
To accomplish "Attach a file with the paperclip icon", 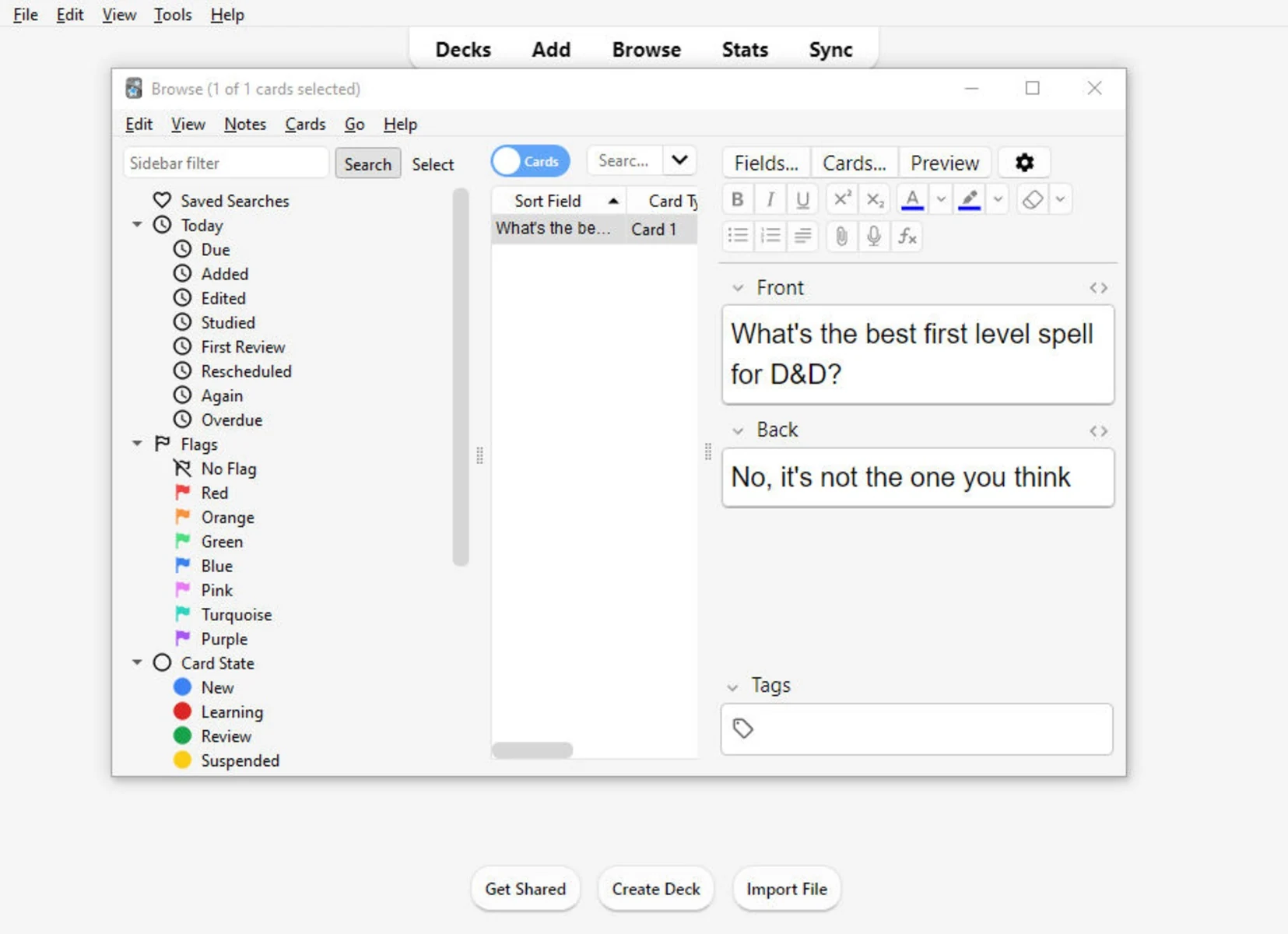I will pos(841,236).
